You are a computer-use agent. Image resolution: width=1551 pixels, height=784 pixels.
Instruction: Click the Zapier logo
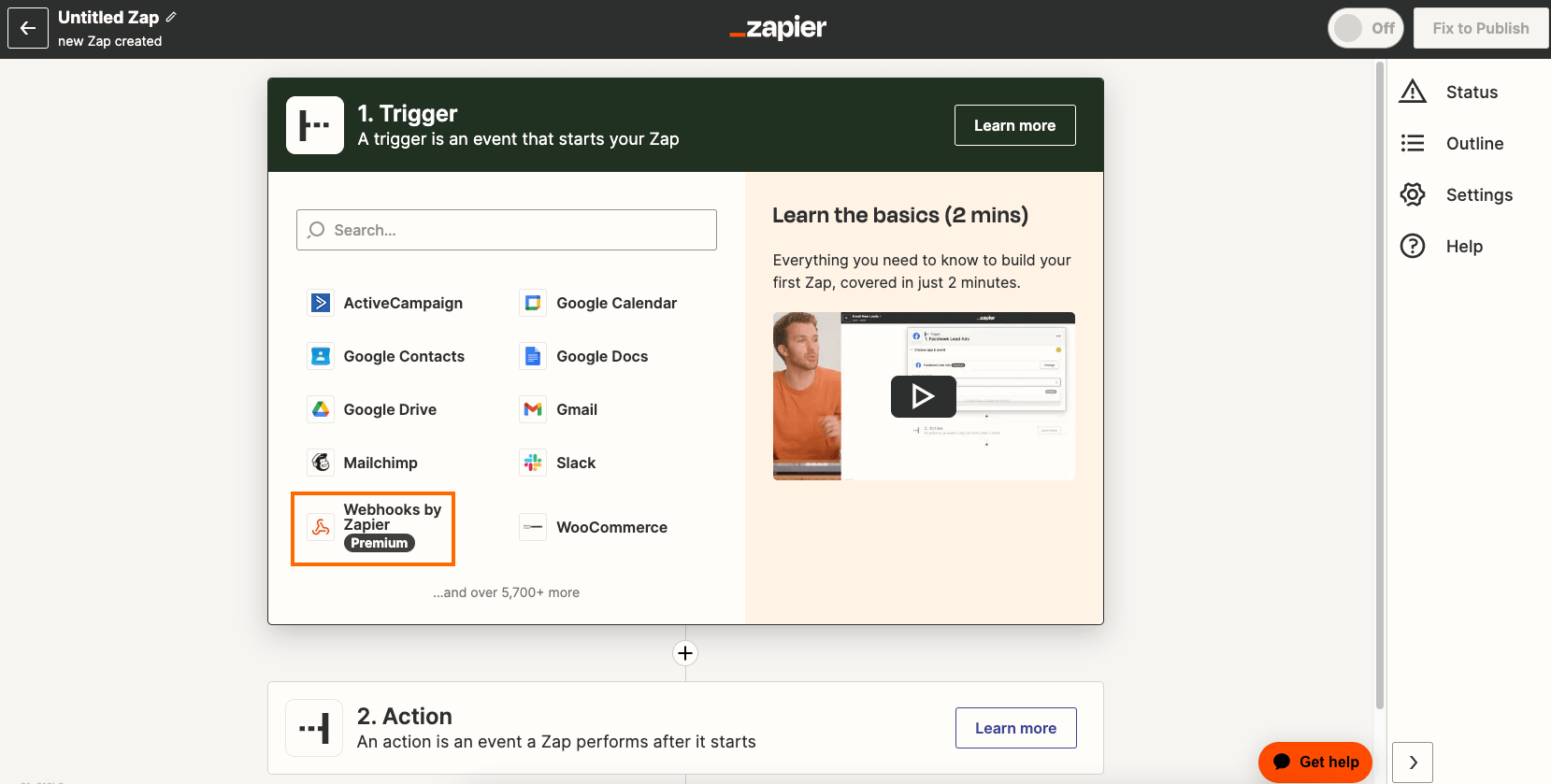point(778,28)
